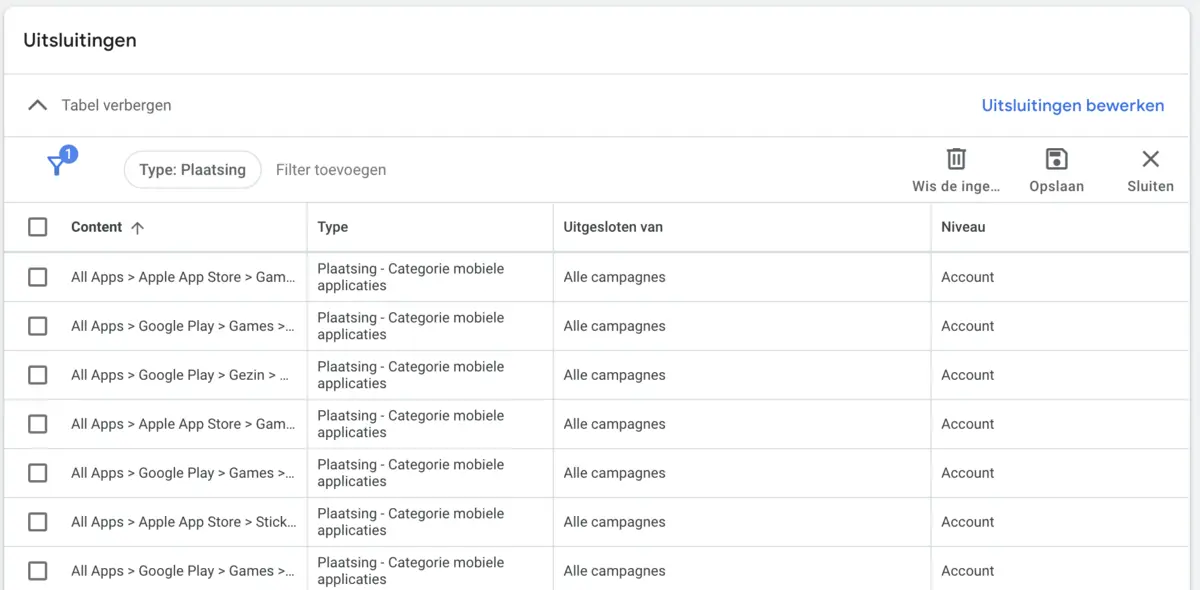Toggle the select-all header checkbox
This screenshot has height=590, width=1200.
coord(37,227)
